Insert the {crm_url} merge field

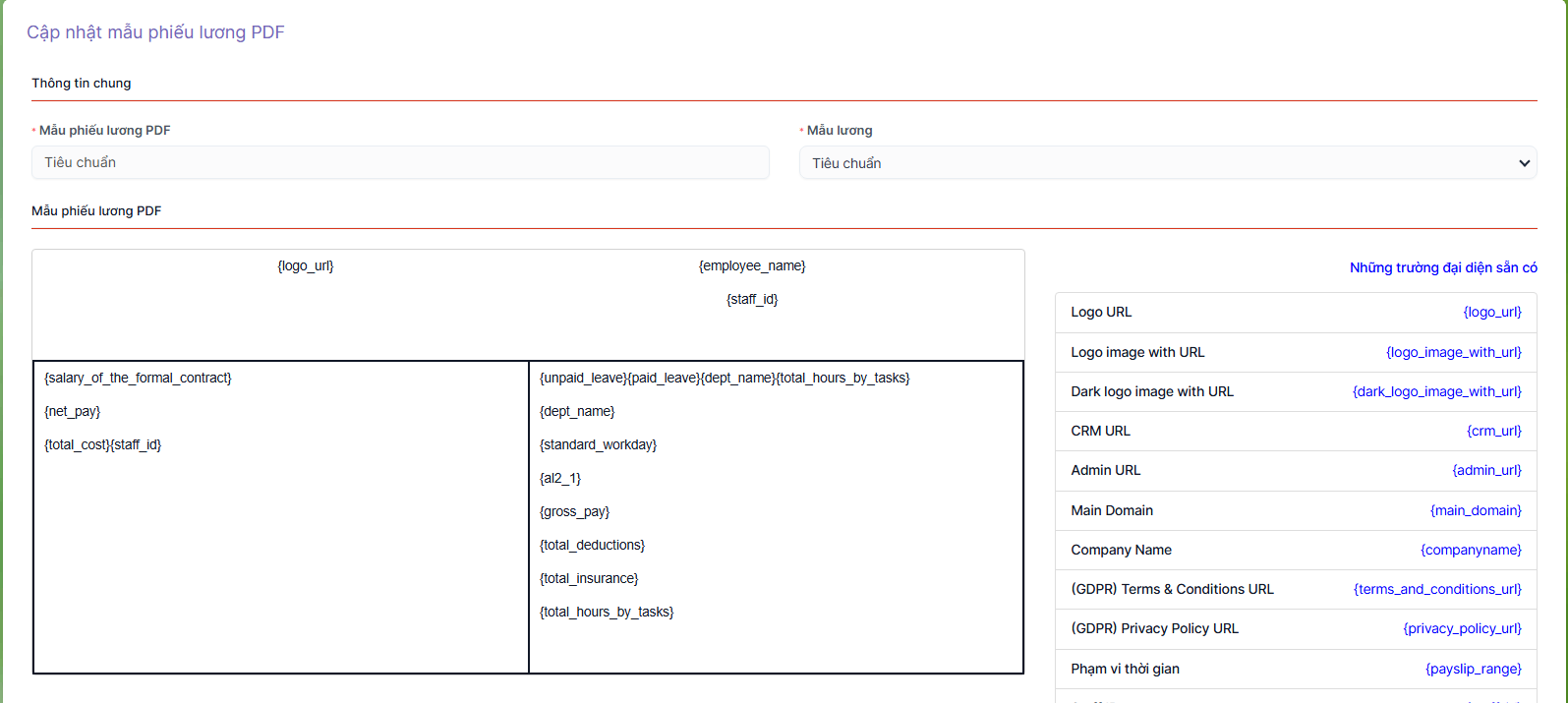tap(1493, 431)
